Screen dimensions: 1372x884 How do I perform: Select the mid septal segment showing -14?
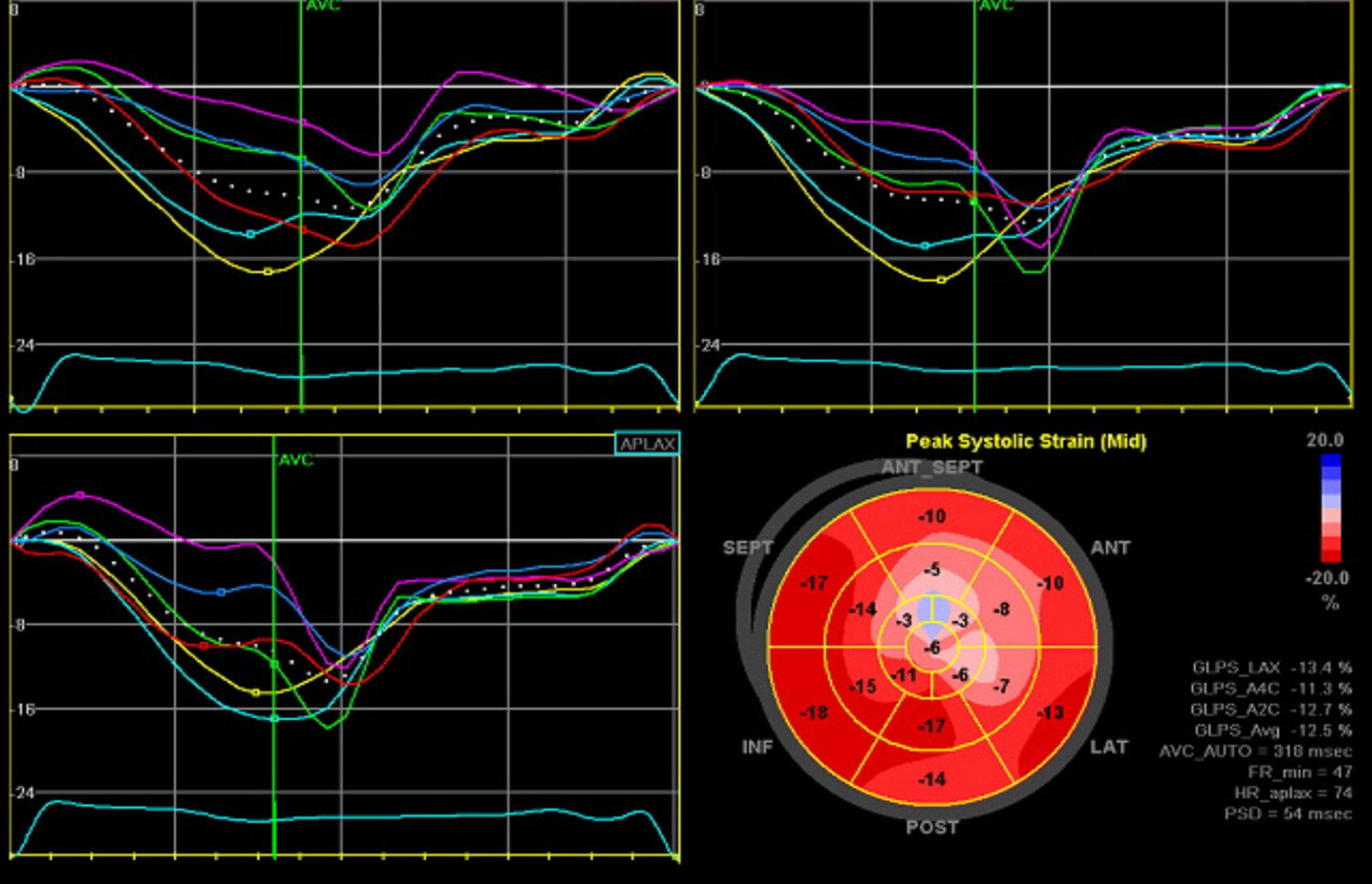click(863, 609)
